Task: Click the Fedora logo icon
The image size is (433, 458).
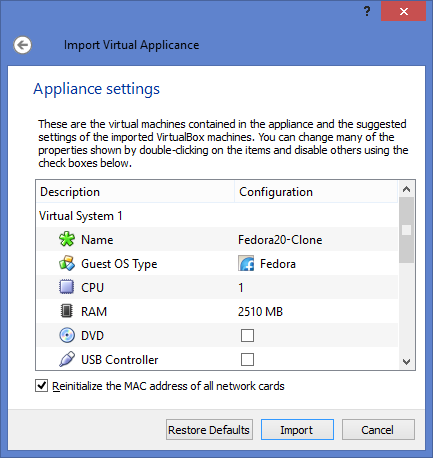Action: click(x=246, y=263)
